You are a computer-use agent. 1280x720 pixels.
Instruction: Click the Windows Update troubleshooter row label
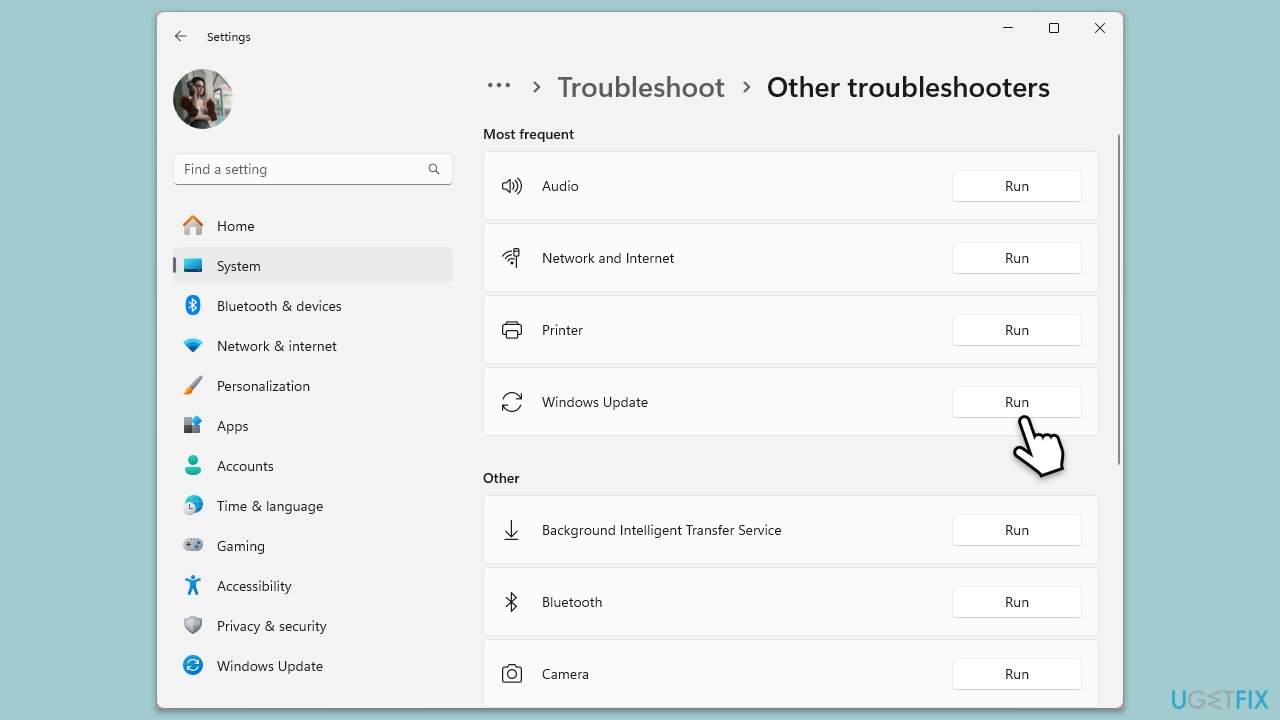click(x=595, y=402)
